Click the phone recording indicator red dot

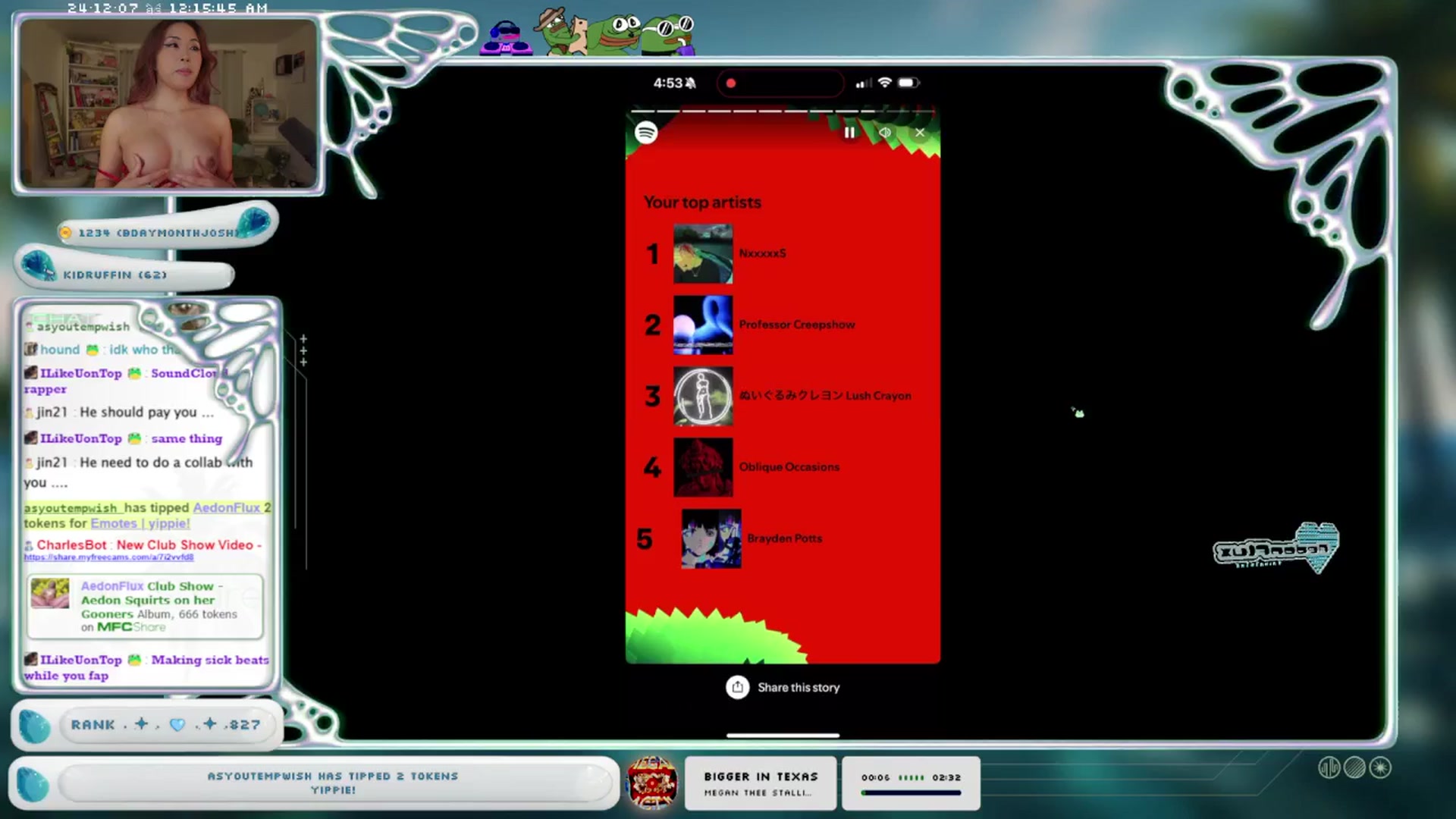point(731,83)
